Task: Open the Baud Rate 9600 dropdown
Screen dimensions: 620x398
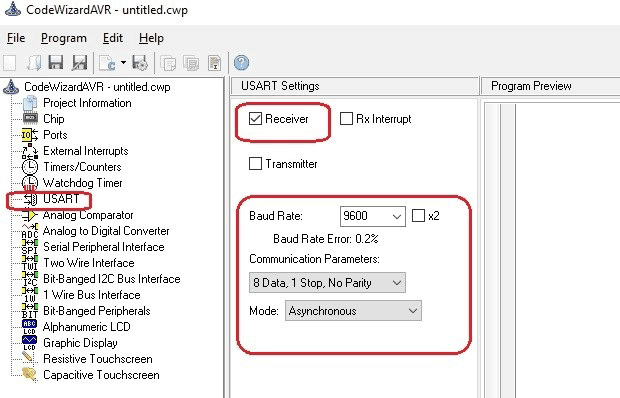Action: 372,216
